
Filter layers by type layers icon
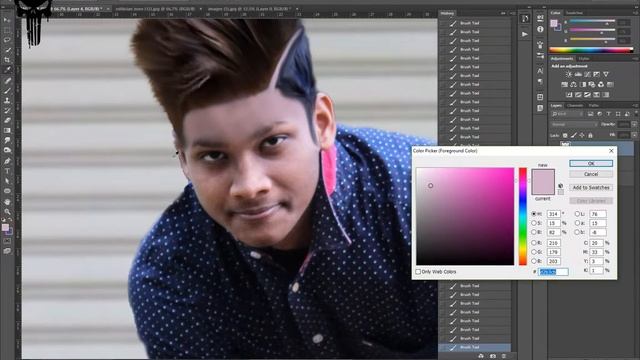point(609,114)
